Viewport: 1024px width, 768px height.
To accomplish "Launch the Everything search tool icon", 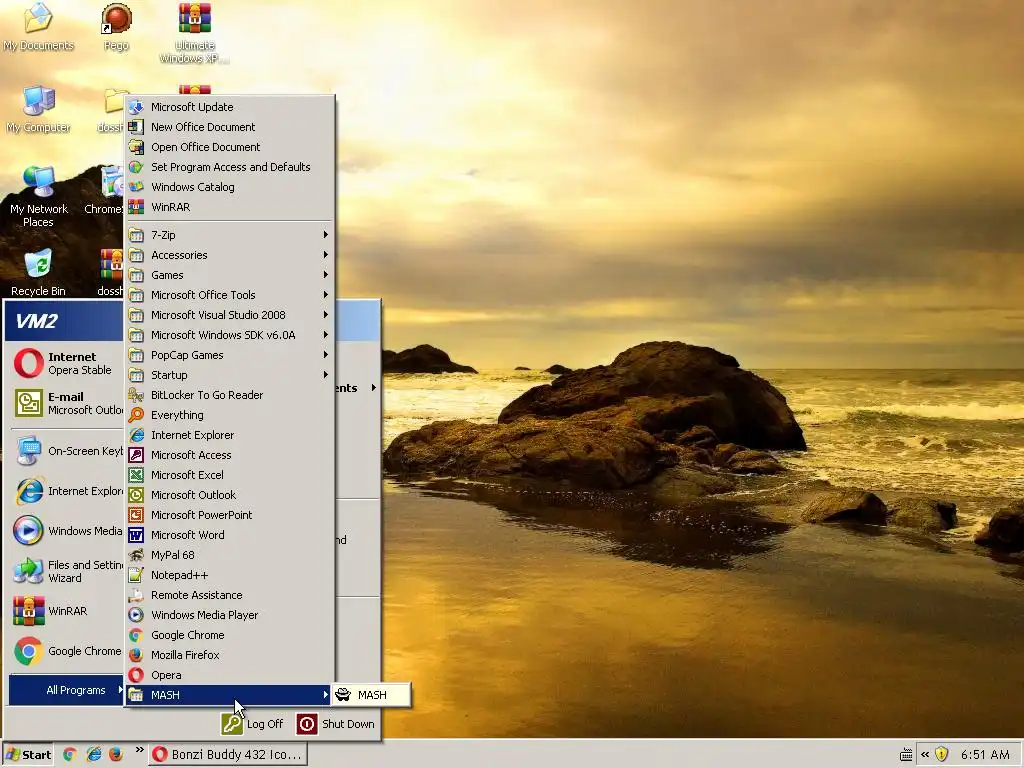I will pos(136,415).
